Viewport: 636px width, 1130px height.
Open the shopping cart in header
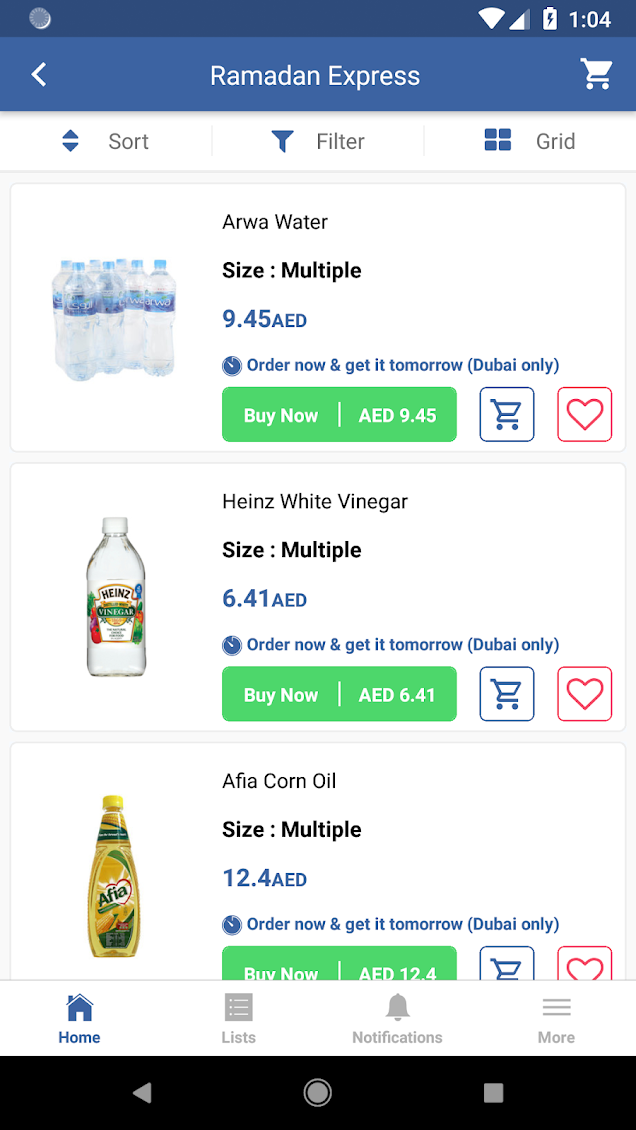[x=597, y=74]
